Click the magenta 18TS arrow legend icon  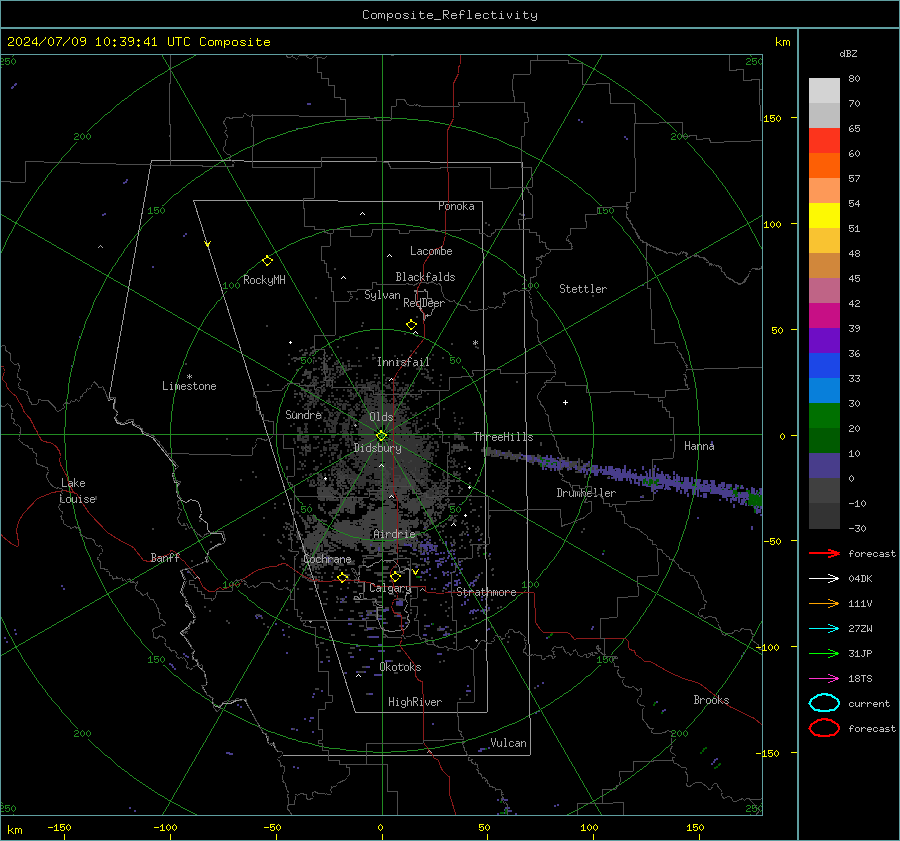click(824, 679)
